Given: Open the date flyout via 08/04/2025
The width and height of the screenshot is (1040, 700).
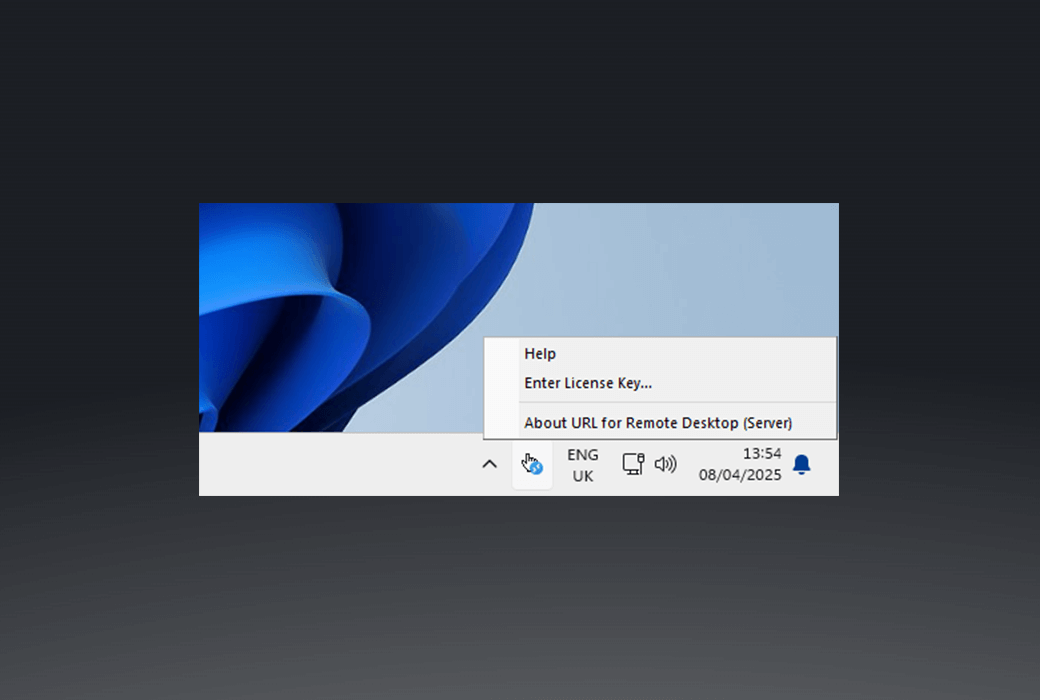Looking at the screenshot, I should pos(740,475).
